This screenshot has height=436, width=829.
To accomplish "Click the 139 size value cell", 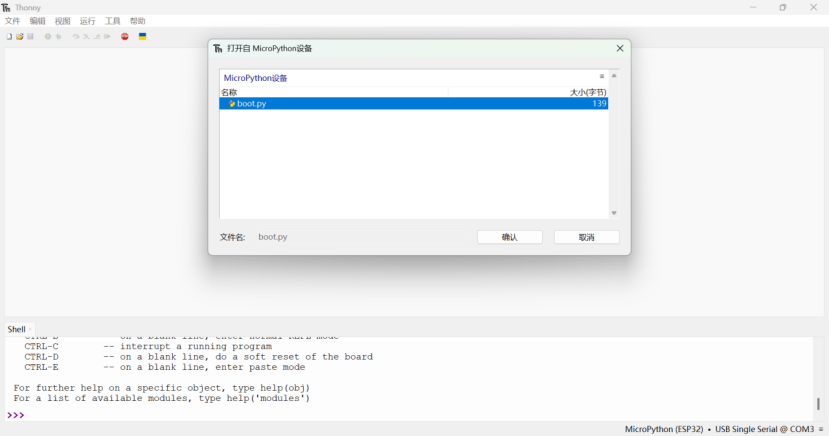I will point(599,104).
